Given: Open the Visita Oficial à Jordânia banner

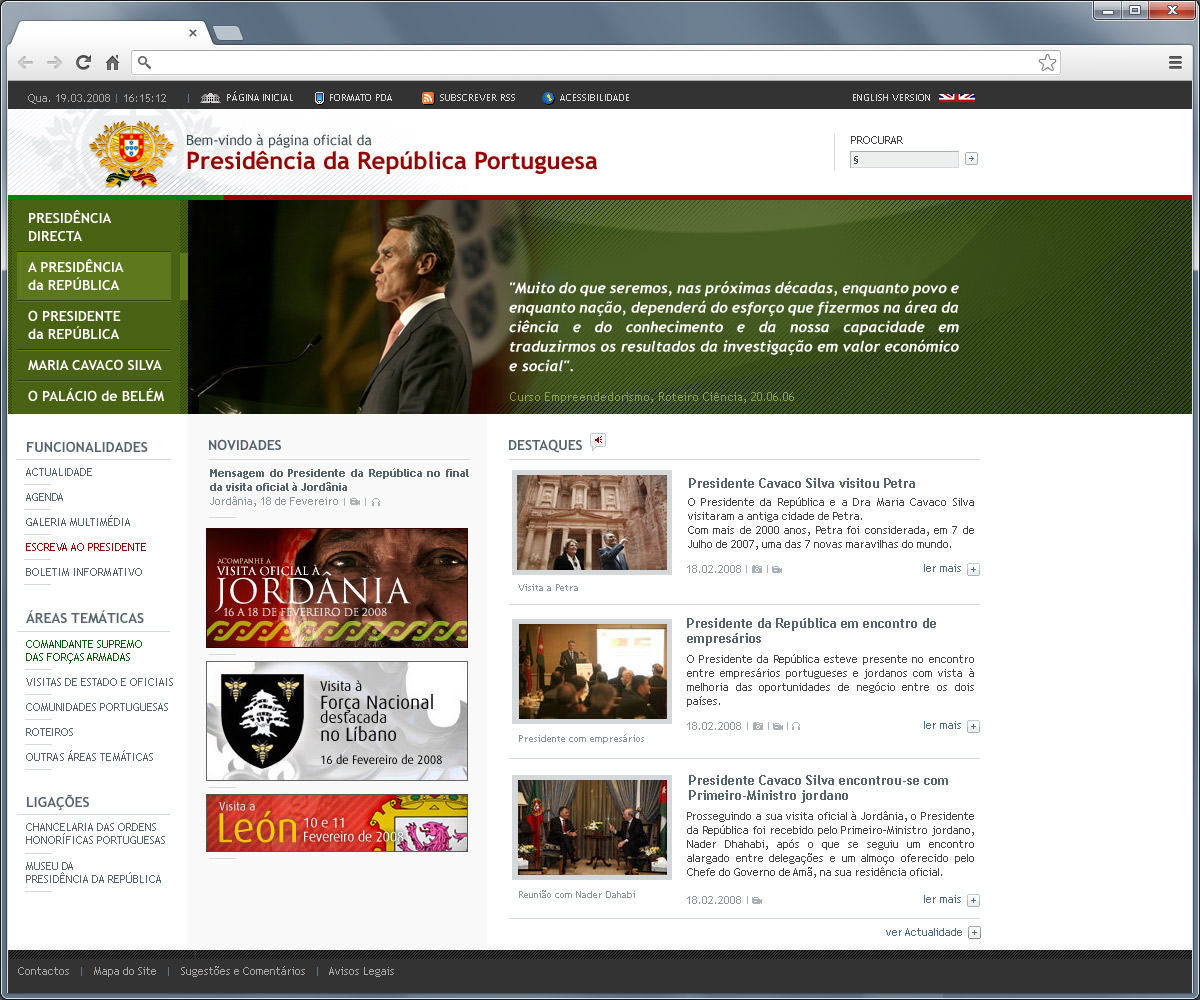Looking at the screenshot, I should coord(336,588).
